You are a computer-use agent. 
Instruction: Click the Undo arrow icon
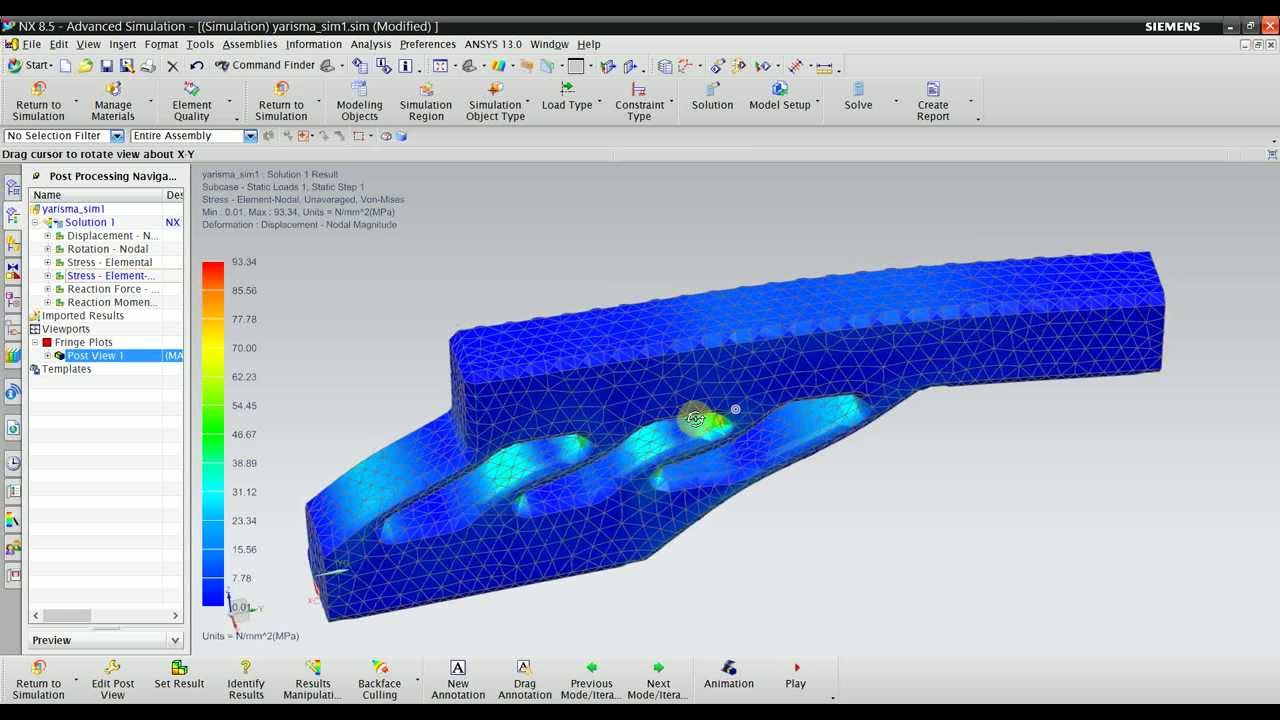click(197, 66)
